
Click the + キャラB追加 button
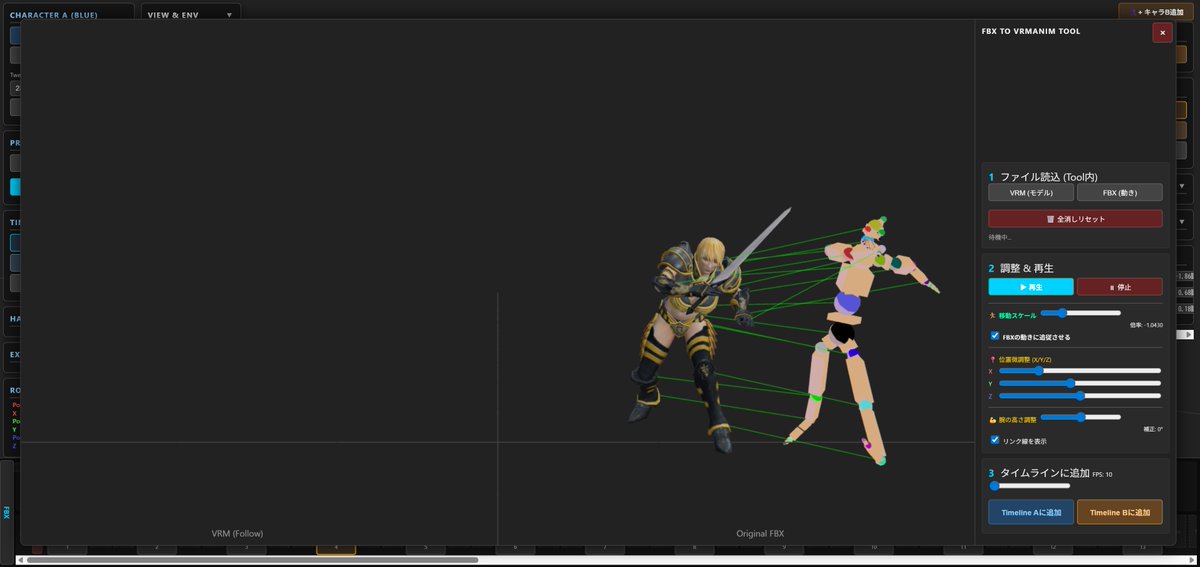(1156, 12)
